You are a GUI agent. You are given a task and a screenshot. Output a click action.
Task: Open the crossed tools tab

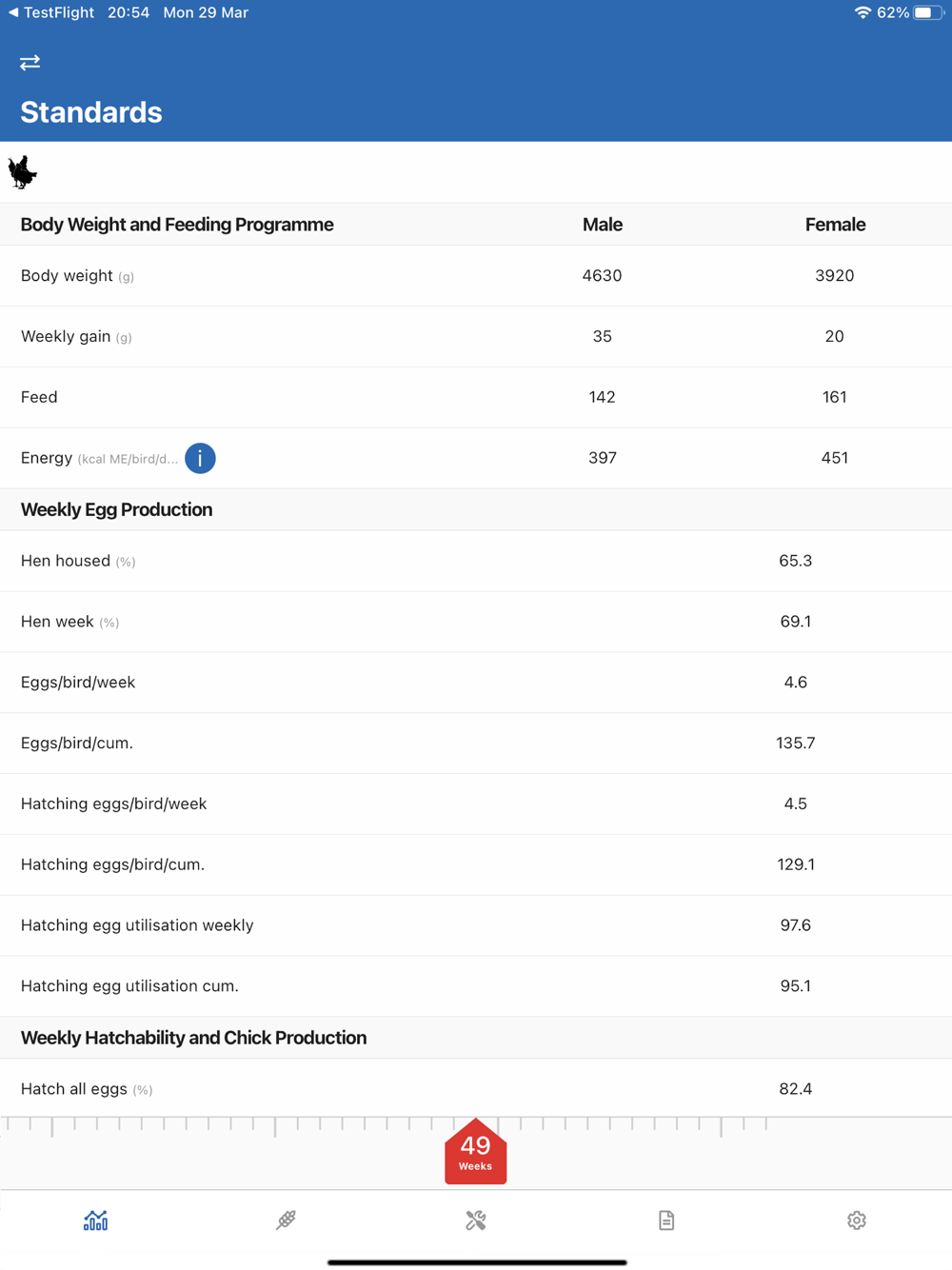476,1220
